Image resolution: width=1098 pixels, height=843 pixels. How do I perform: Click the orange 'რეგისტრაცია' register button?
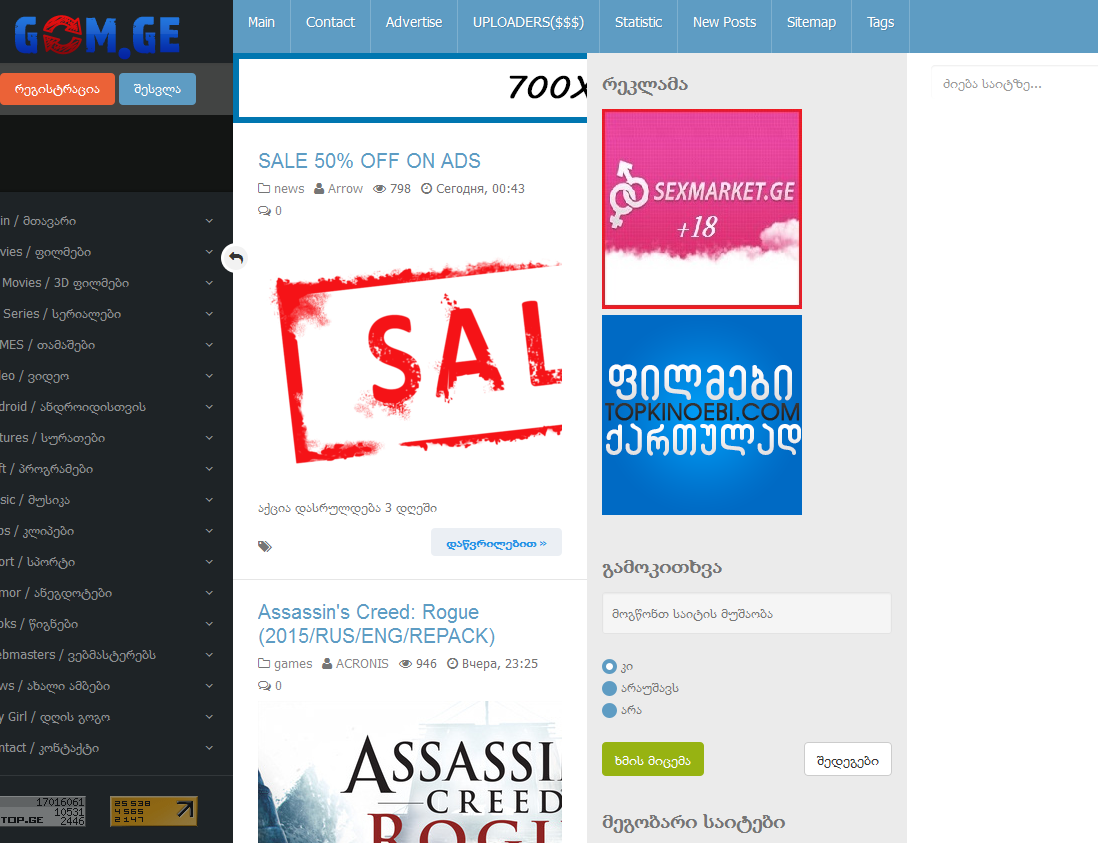tap(57, 89)
